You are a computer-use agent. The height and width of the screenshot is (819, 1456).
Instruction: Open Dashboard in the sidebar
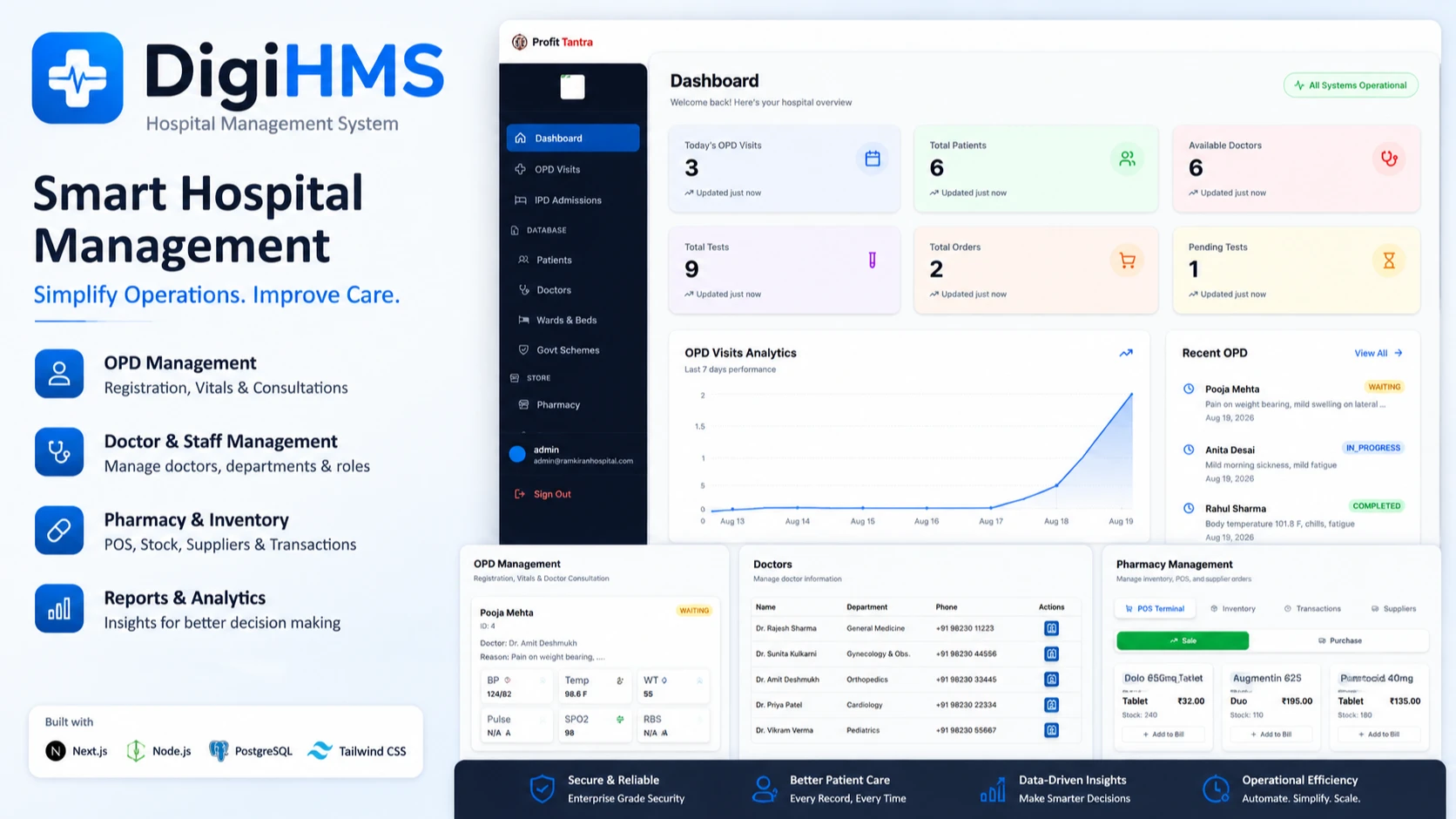tap(573, 138)
